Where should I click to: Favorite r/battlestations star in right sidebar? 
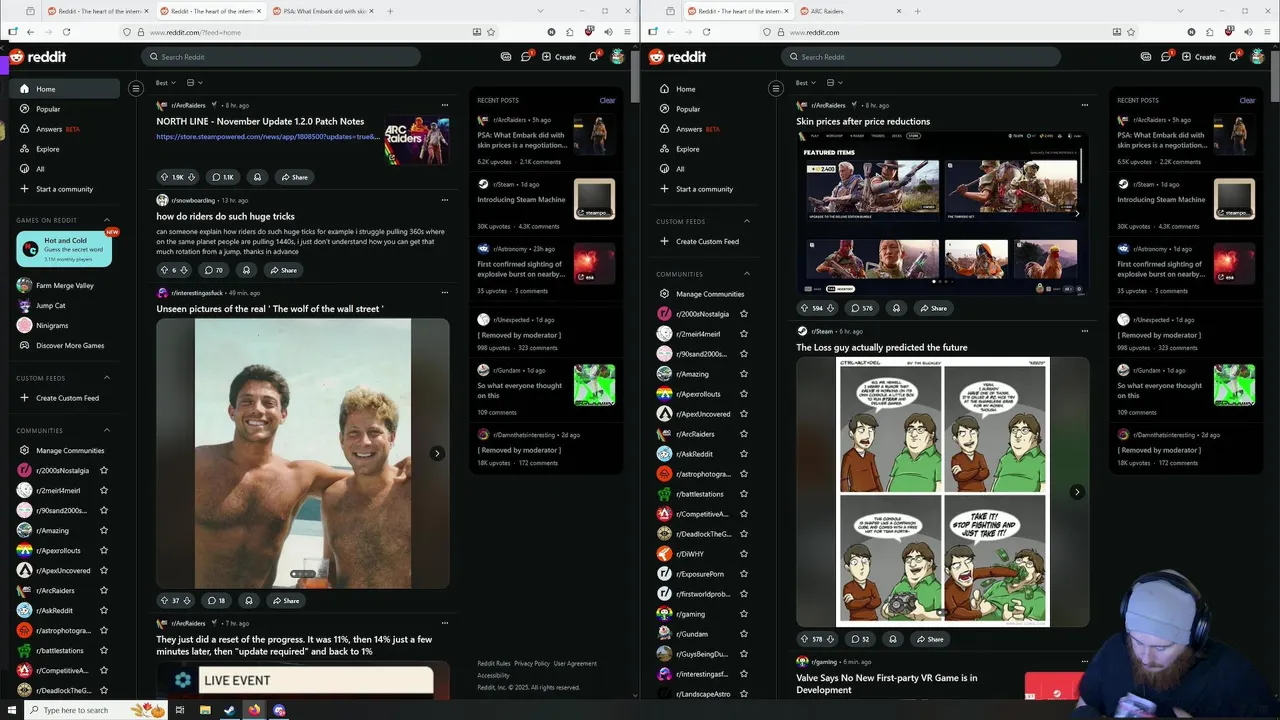click(x=743, y=494)
